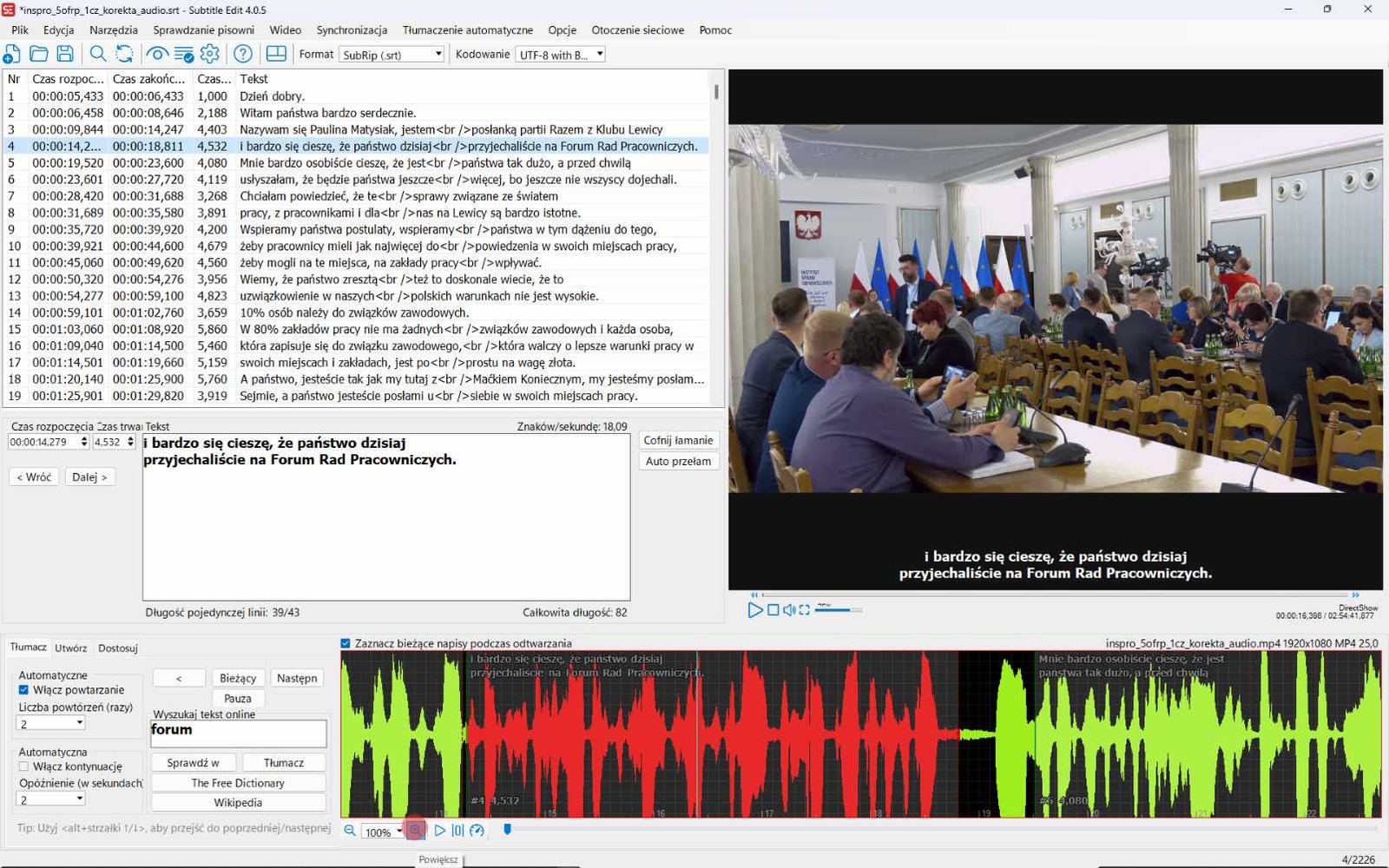
Task: Play the waveform selection with triangle icon
Action: [439, 831]
